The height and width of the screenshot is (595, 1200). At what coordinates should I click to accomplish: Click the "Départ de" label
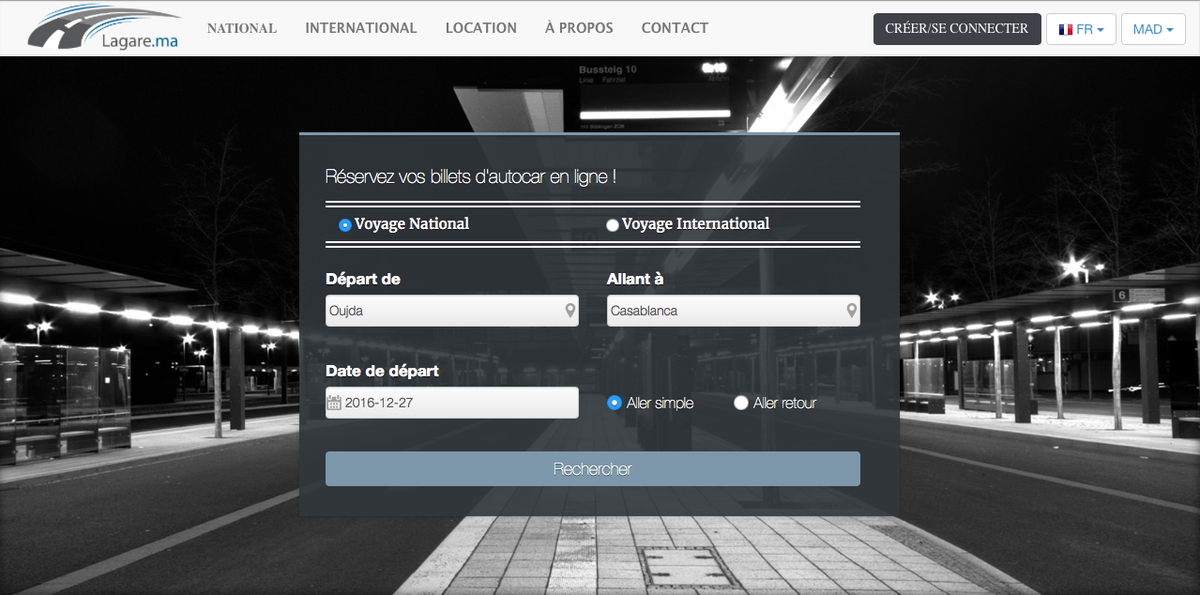click(364, 279)
